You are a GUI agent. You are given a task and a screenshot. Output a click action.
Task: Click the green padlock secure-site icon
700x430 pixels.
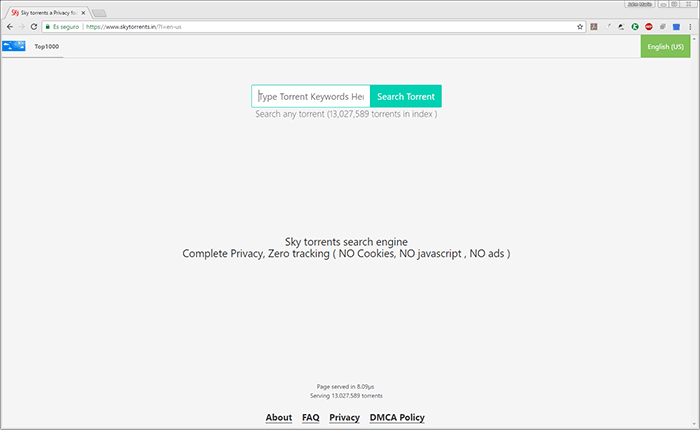point(47,27)
